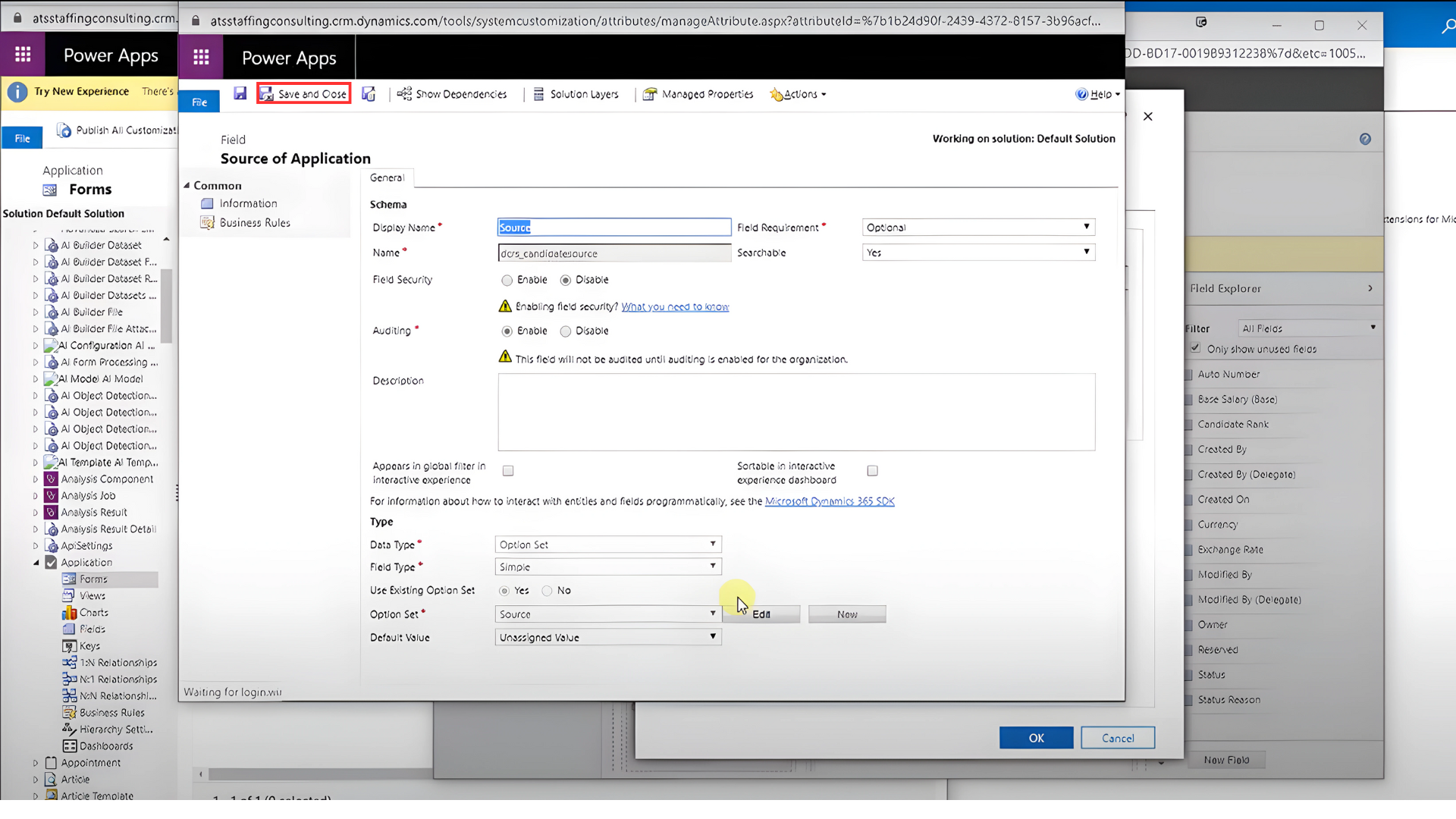The height and width of the screenshot is (819, 1456).
Task: Select Yes for Use Existing Option Set
Action: [504, 591]
